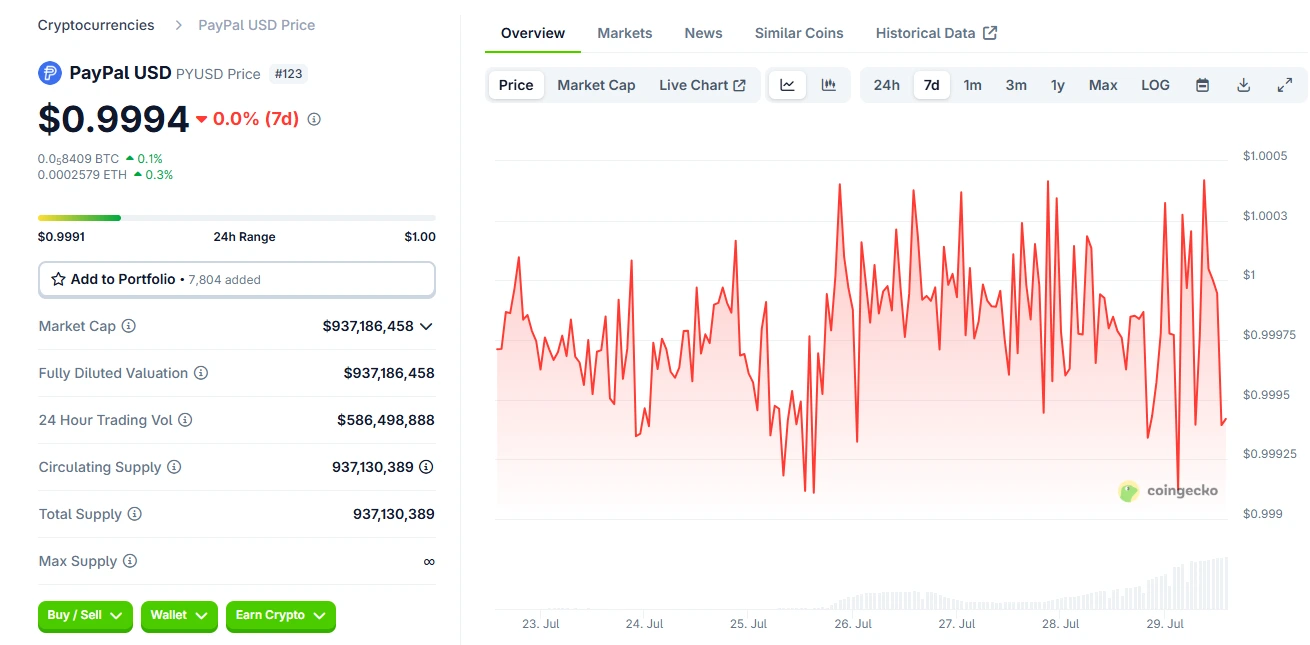Open the calendar date range picker
This screenshot has width=1310, height=645.
coord(1202,85)
